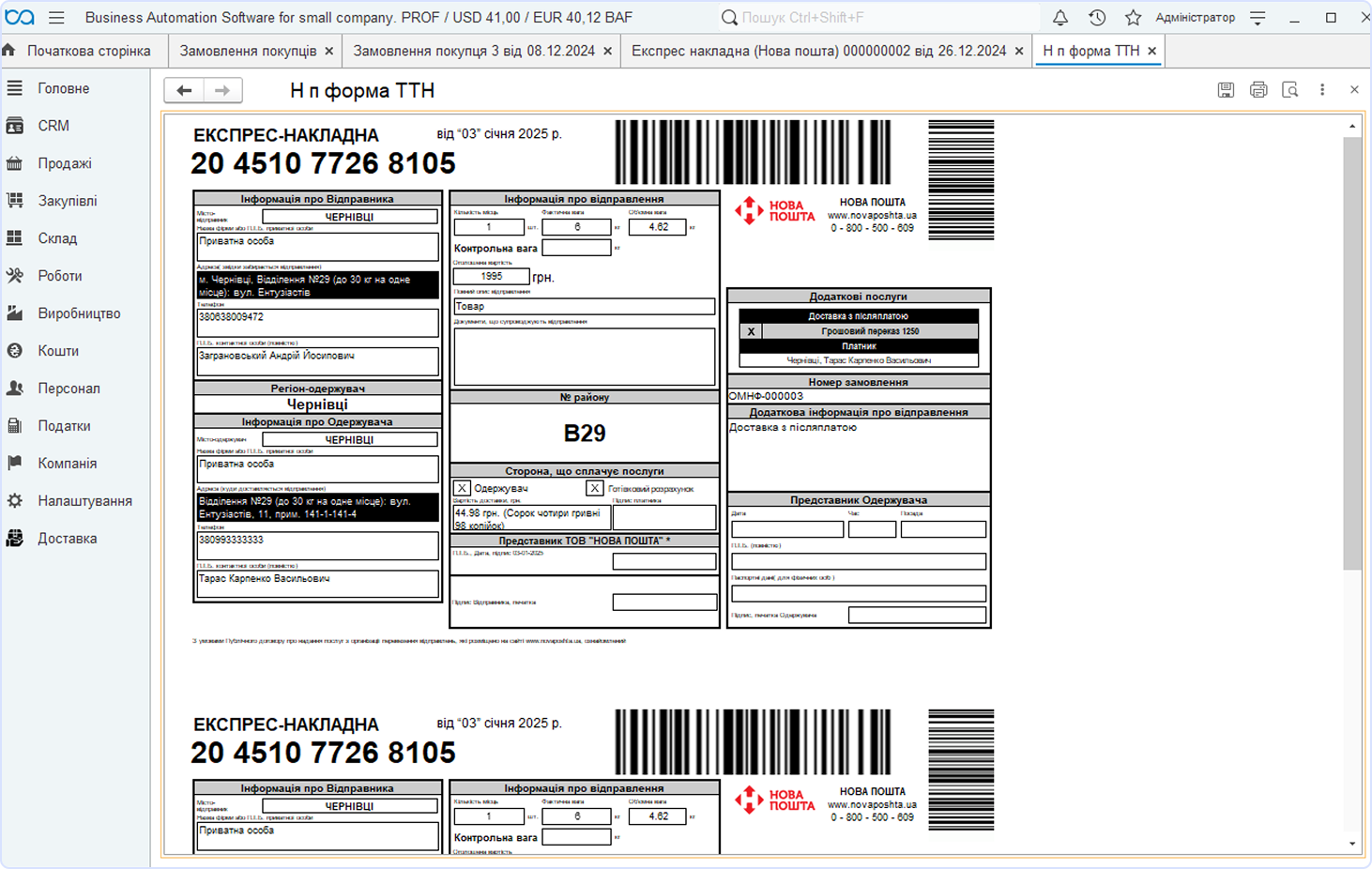Click the Інформація про Одержувача header
The image size is (1372, 869).
tap(318, 422)
